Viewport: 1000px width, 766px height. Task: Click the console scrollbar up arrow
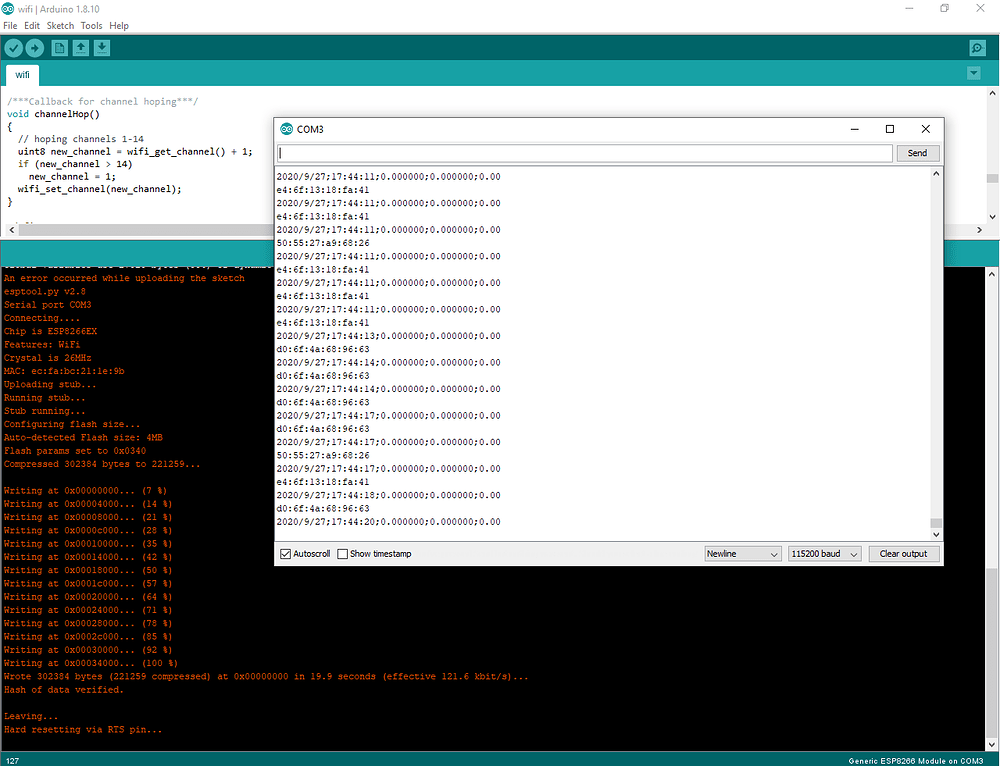[992, 274]
